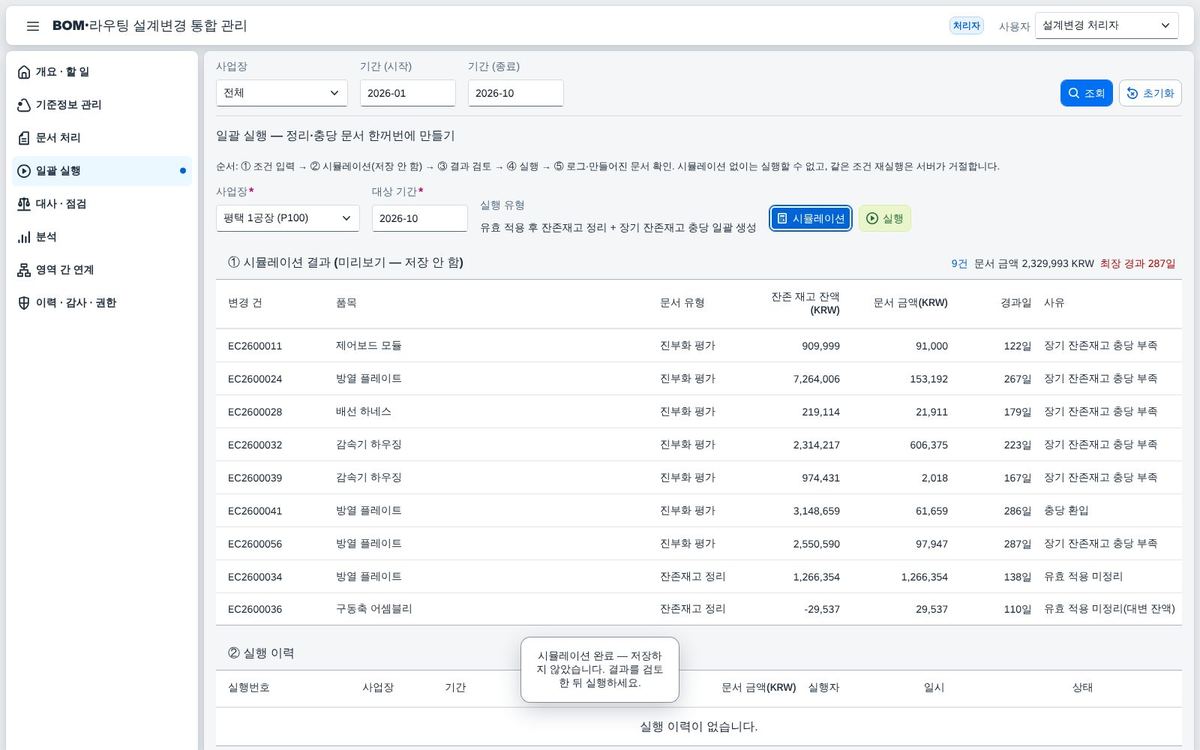Open the 평택 1공장 (P100) site dropdown
The width and height of the screenshot is (1200, 750).
point(288,218)
